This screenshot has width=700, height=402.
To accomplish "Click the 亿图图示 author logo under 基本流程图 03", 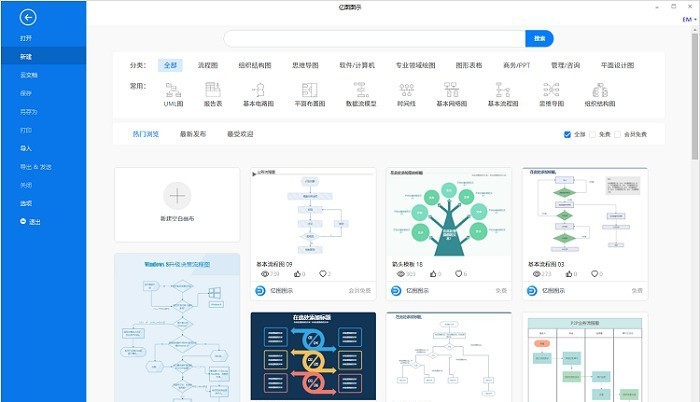I will click(x=532, y=291).
